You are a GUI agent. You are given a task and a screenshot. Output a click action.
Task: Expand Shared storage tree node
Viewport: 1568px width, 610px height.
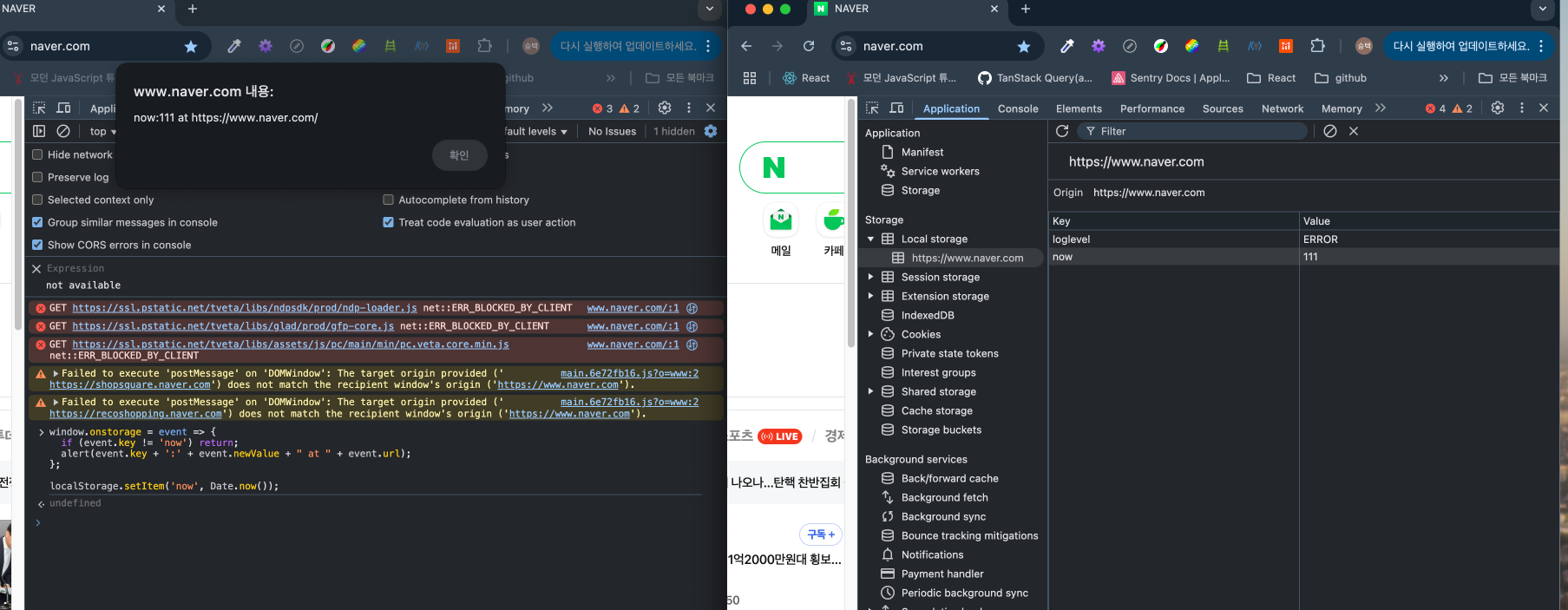click(870, 391)
